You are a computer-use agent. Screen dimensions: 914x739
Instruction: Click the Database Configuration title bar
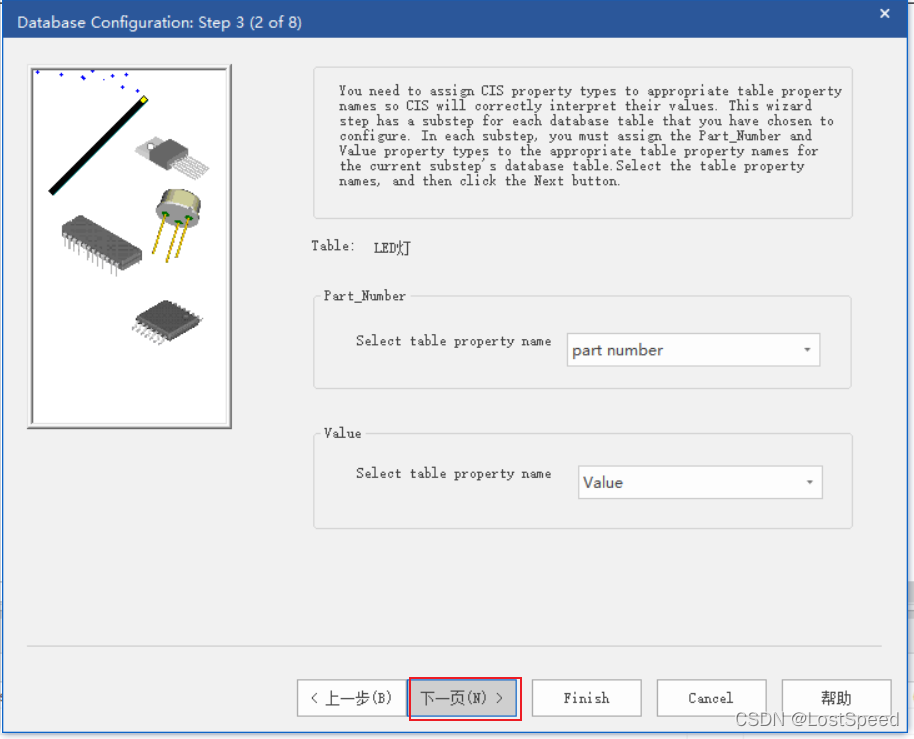400,20
